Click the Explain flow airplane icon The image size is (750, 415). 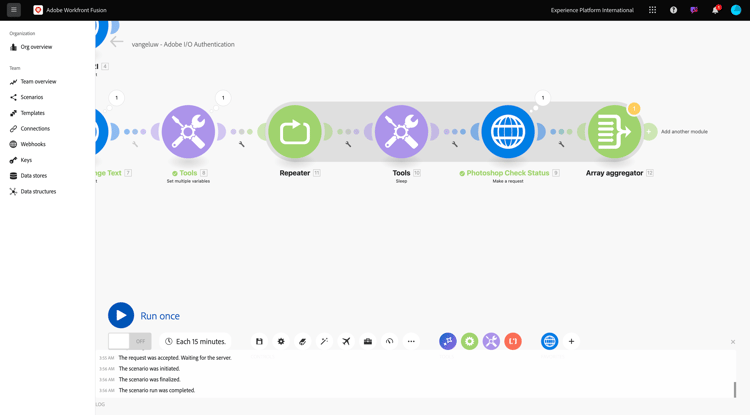point(346,341)
